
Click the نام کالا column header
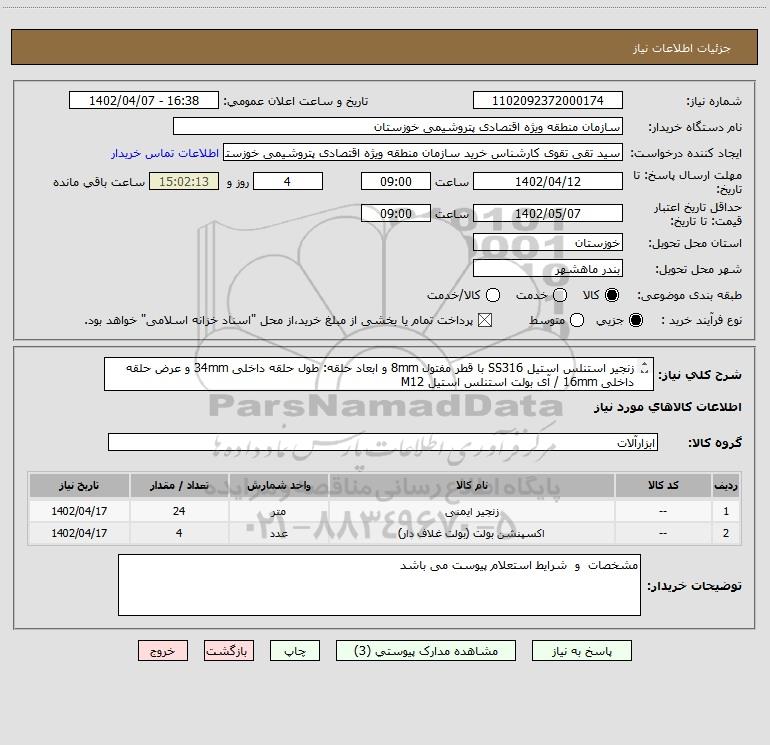(x=471, y=486)
